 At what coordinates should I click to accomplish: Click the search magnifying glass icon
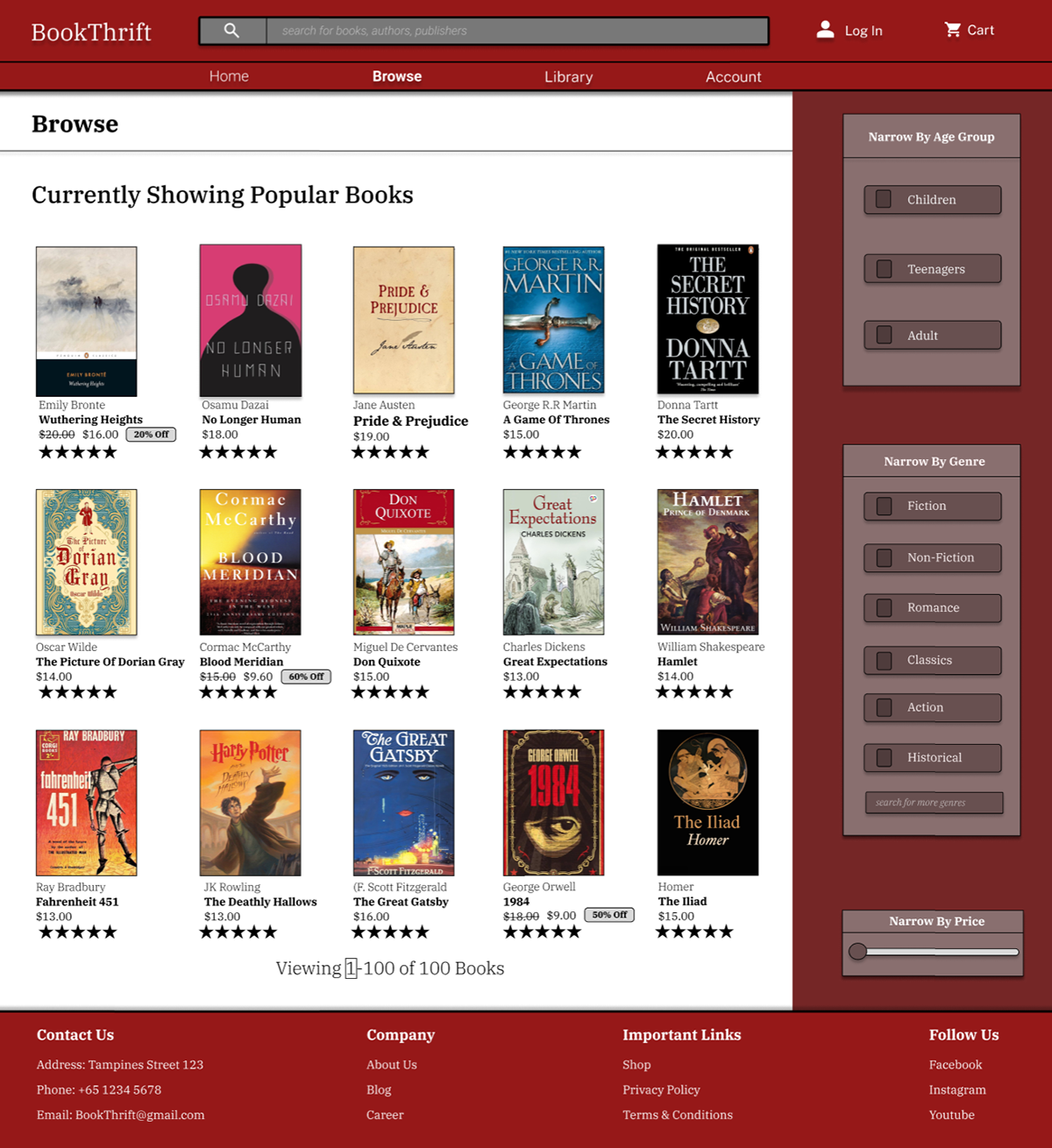tap(231, 31)
